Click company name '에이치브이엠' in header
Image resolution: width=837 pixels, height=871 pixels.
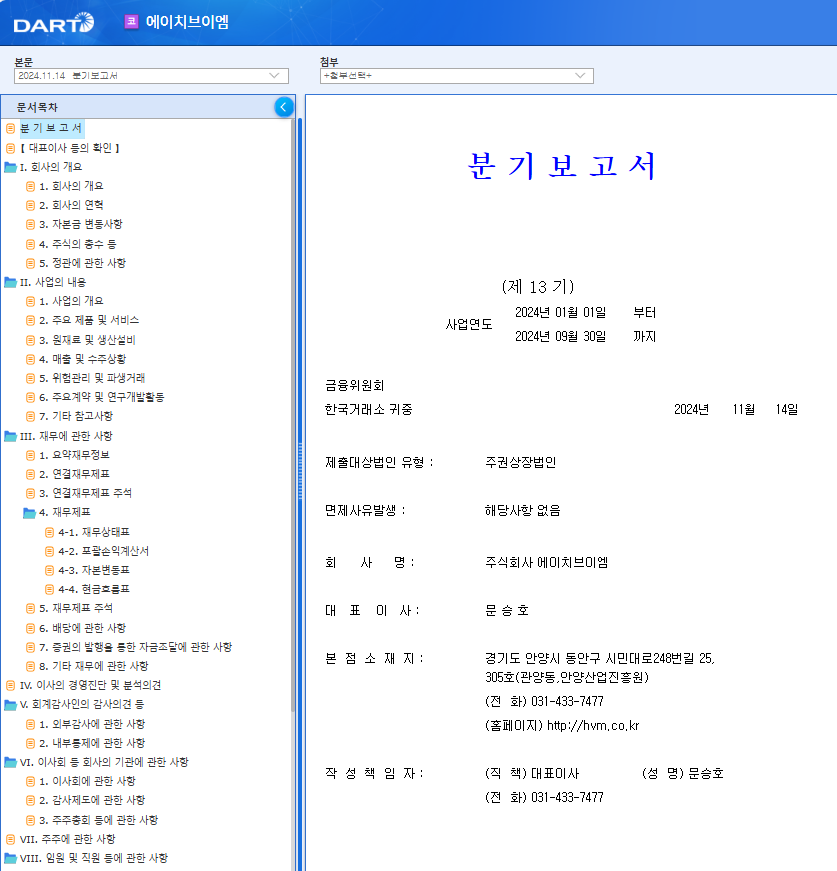click(x=187, y=22)
